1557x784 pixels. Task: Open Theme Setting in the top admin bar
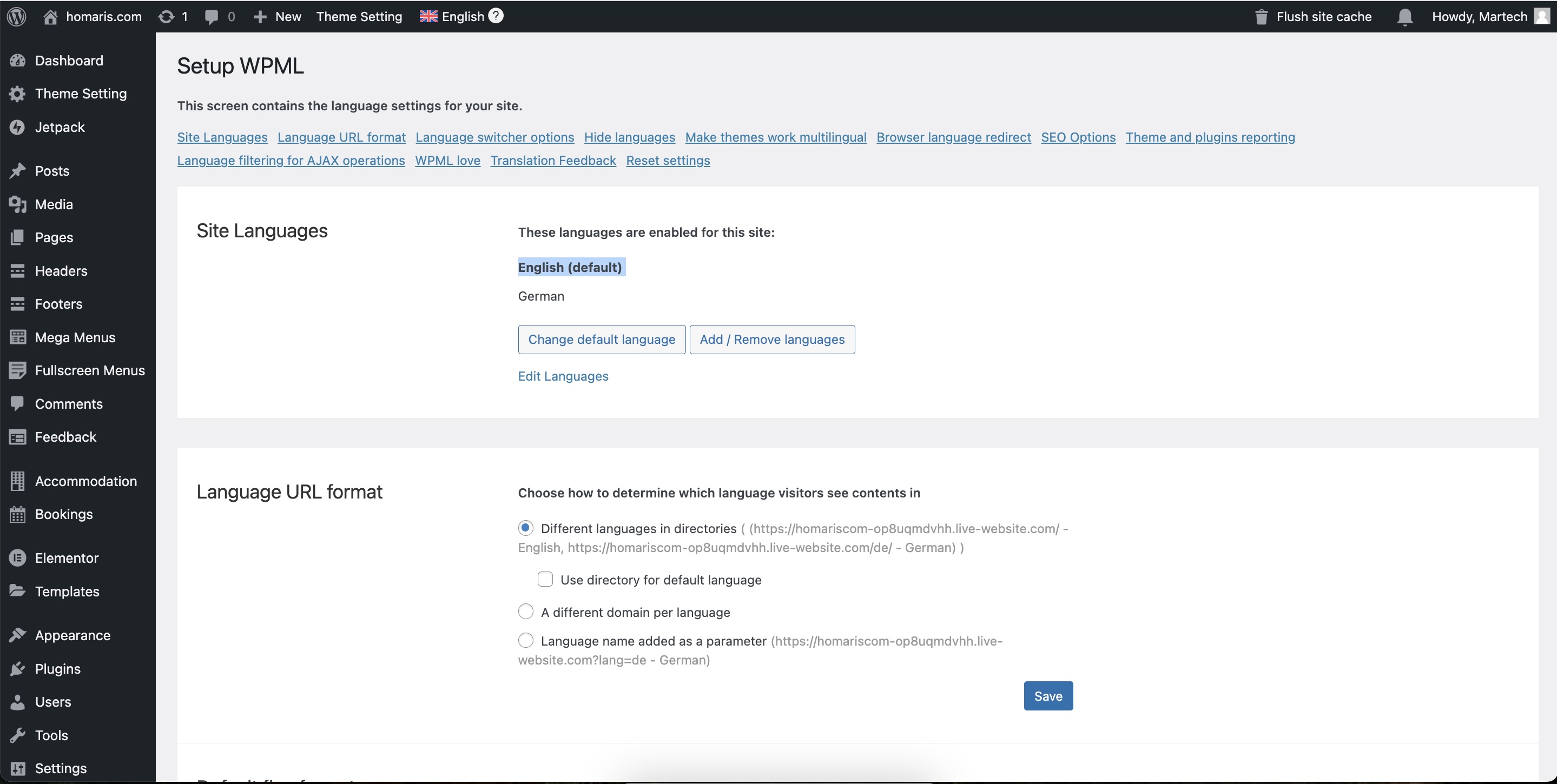tap(359, 17)
